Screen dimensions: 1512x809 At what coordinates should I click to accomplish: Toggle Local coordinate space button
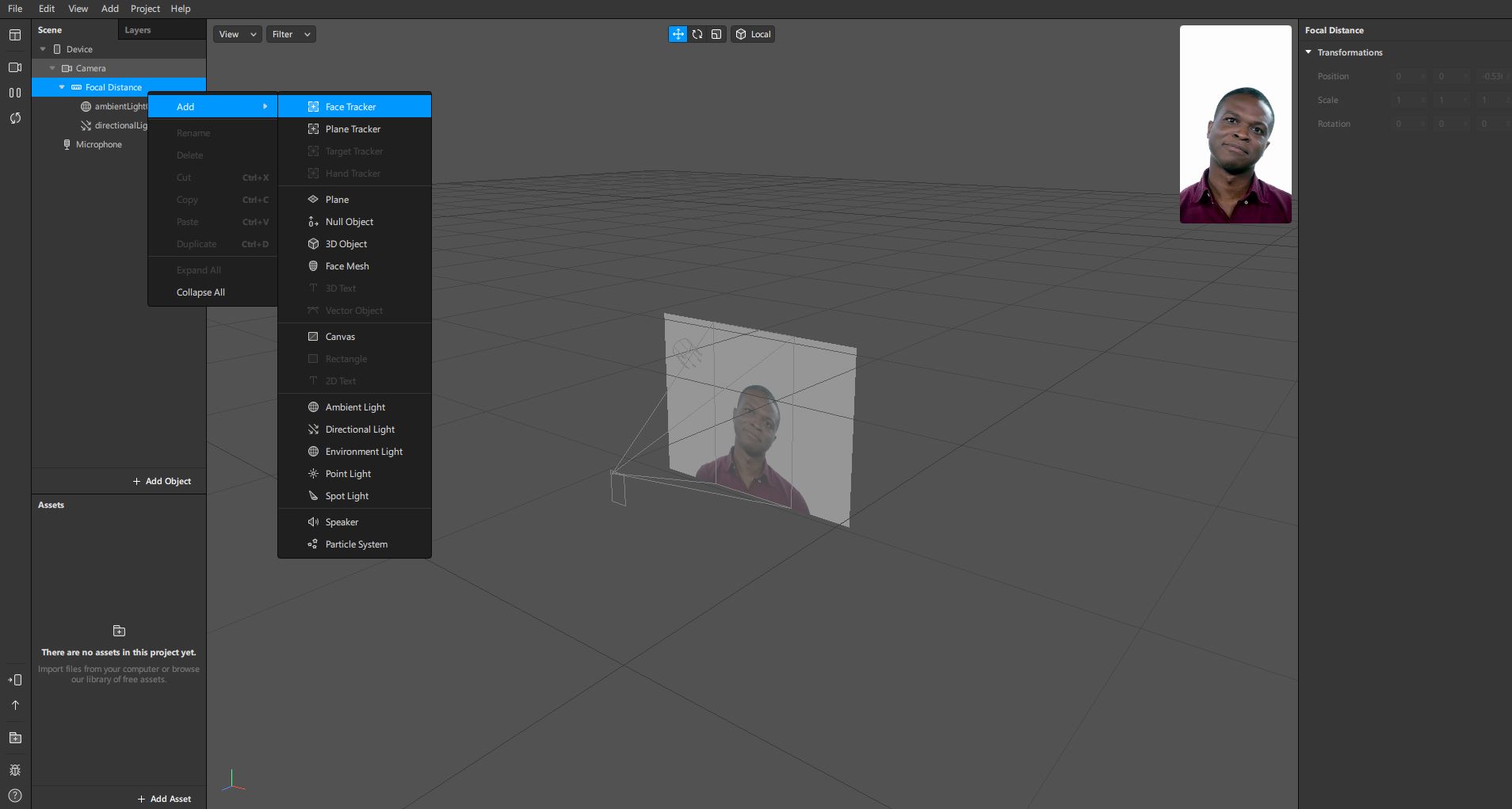tap(753, 34)
